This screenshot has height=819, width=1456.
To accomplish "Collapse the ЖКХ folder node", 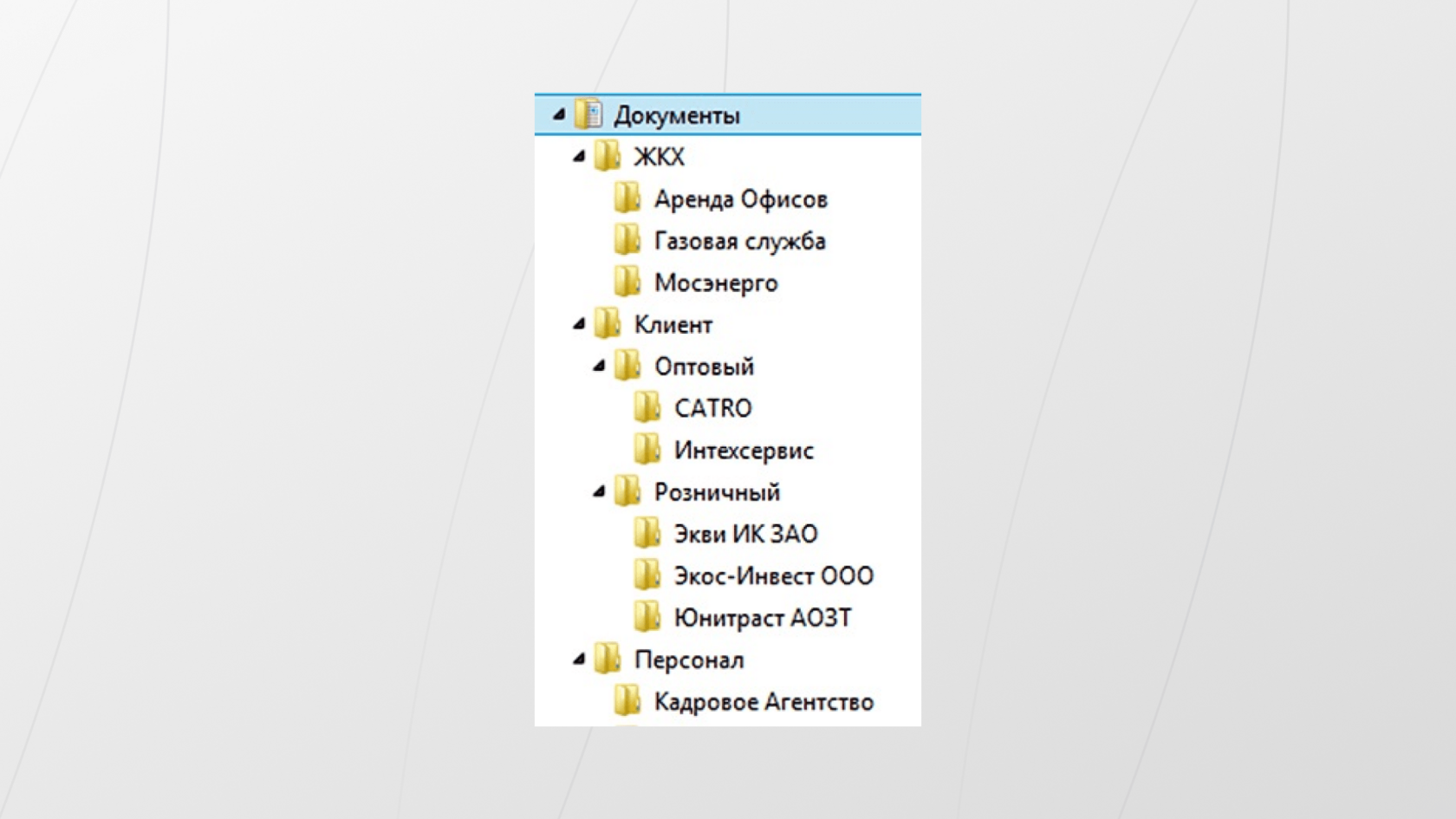I will pyautogui.click(x=579, y=156).
